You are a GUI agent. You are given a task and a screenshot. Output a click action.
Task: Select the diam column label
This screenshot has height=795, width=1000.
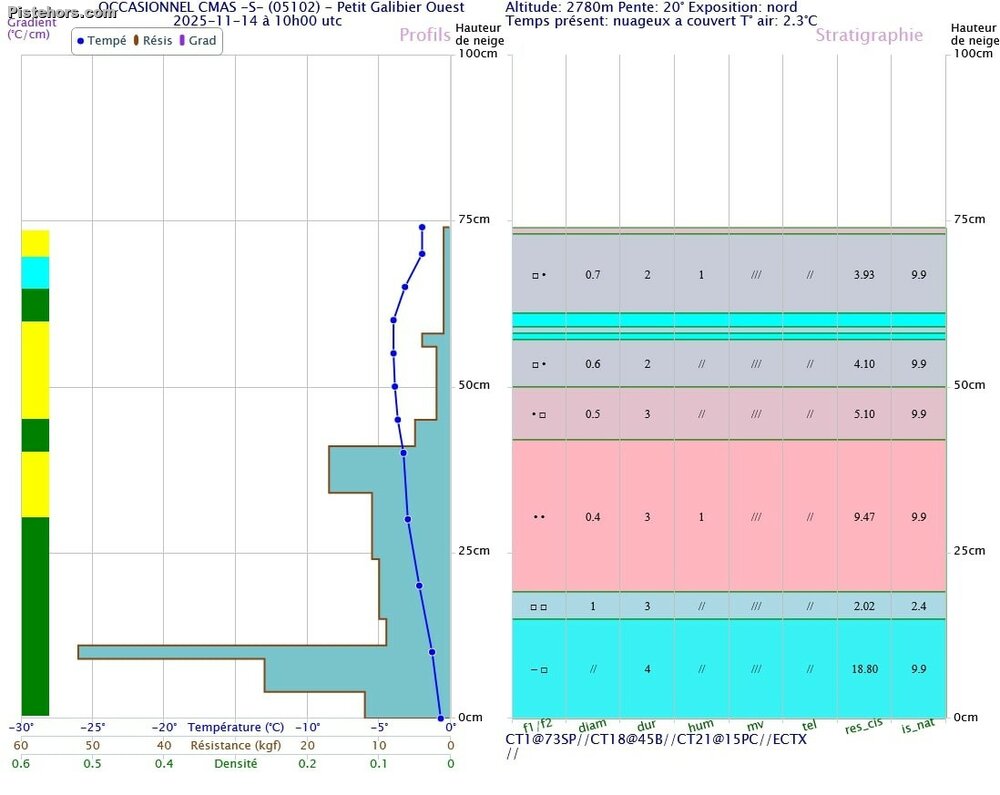tap(593, 727)
